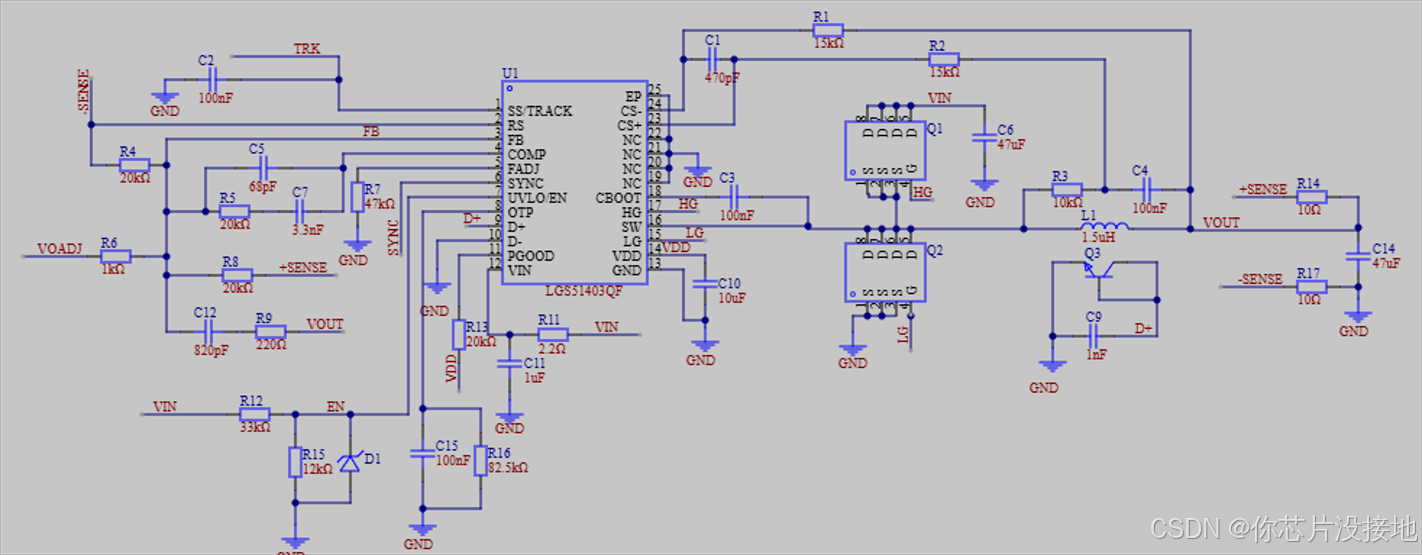The height and width of the screenshot is (555, 1422).
Task: Select capacitor C15 symbol
Action: pos(422,453)
